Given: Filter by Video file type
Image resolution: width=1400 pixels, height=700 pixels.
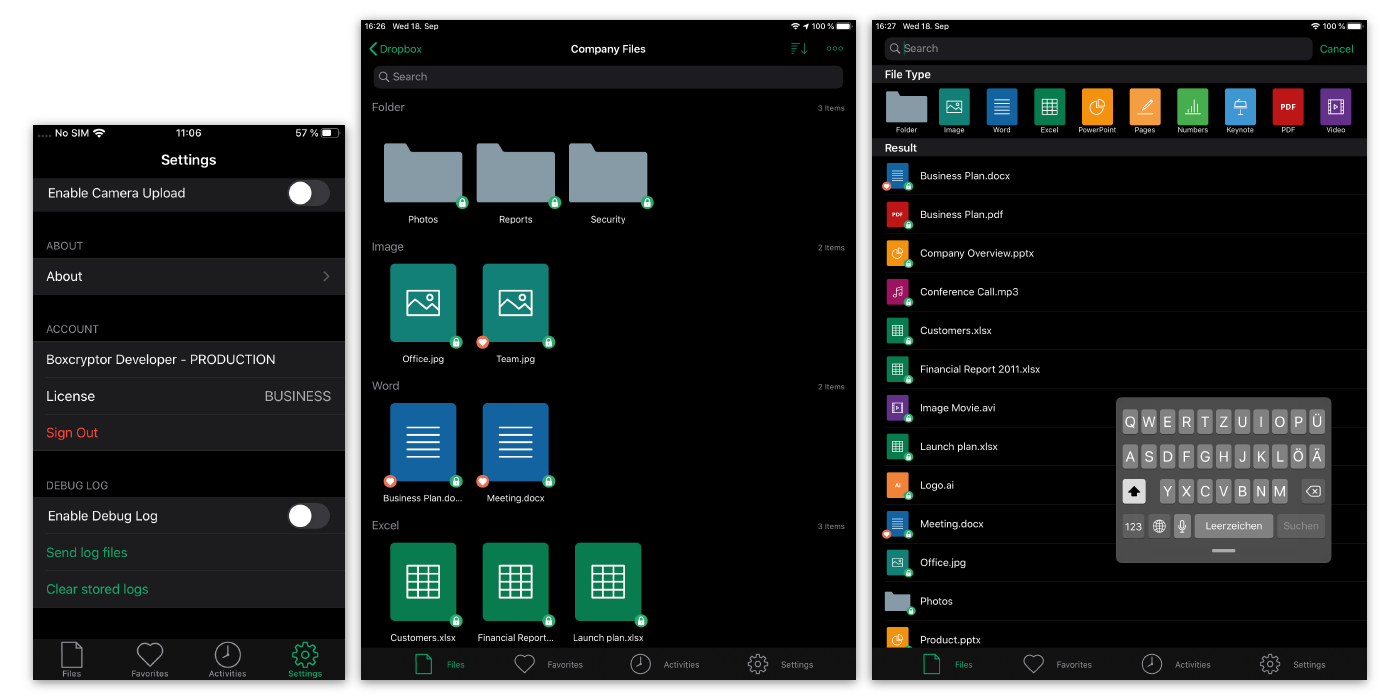Looking at the screenshot, I should [1336, 111].
